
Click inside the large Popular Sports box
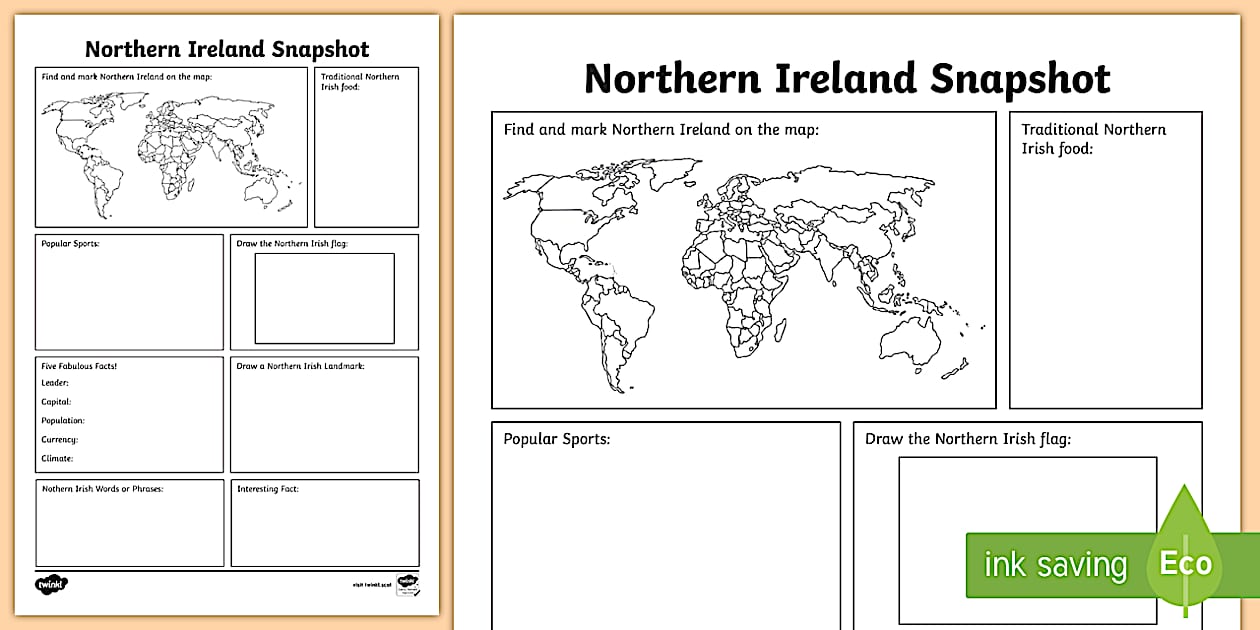coord(665,530)
